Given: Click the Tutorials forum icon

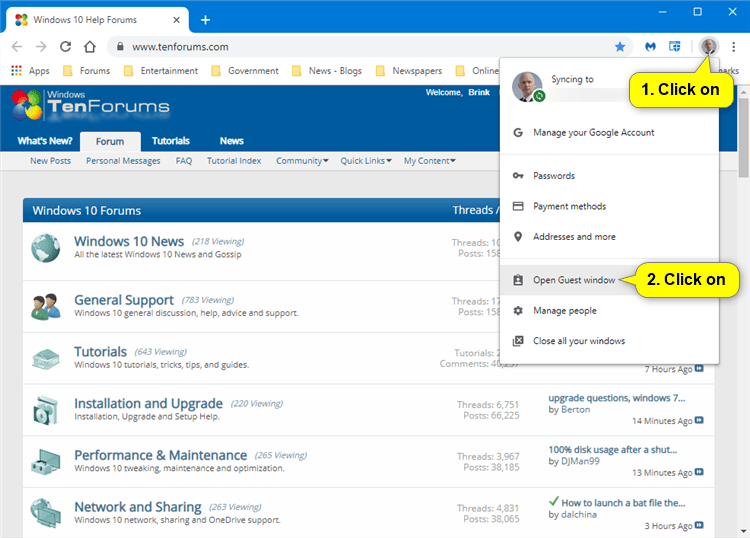Looking at the screenshot, I should pyautogui.click(x=45, y=359).
